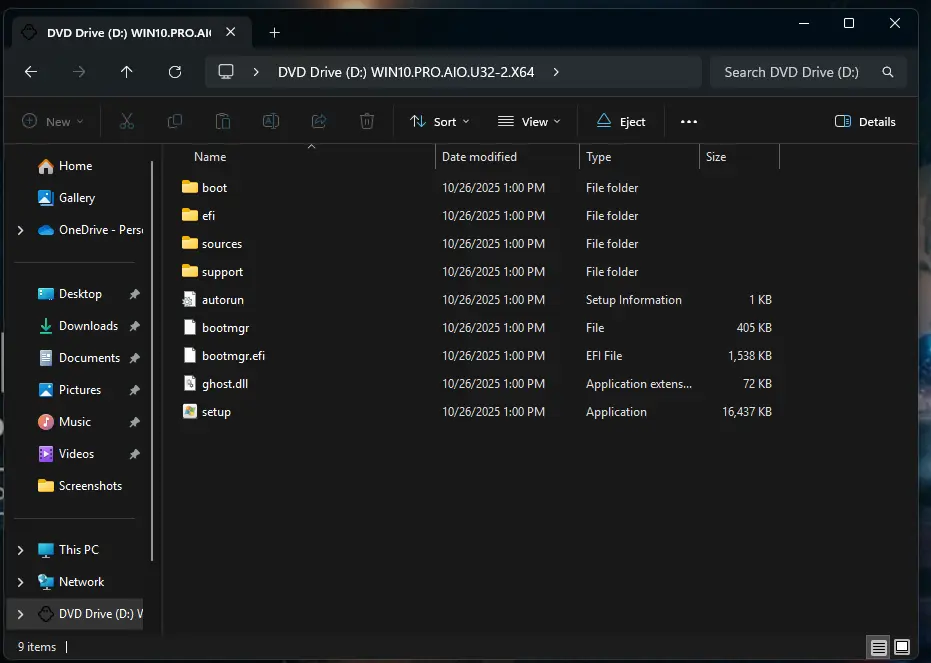
Task: Click the 1,538 KB size of bootmgr.efi
Action: coord(749,356)
